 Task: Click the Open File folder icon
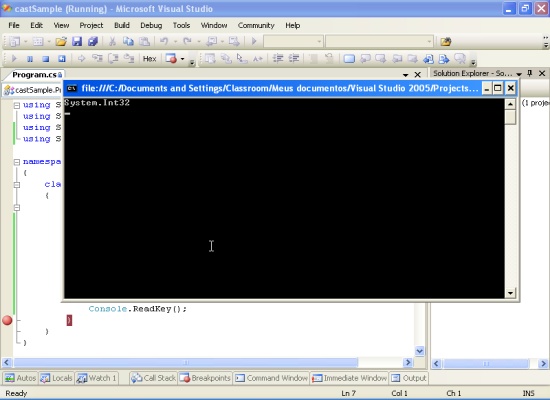click(61, 42)
